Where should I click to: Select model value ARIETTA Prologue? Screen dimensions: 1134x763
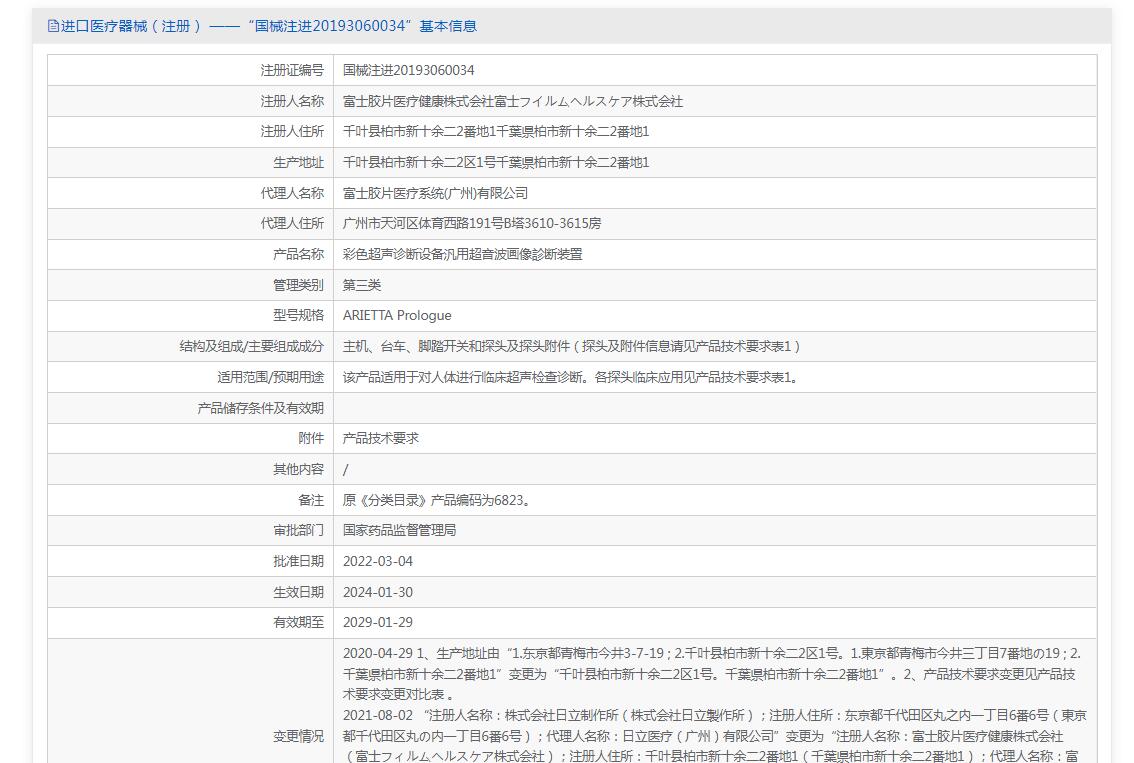pyautogui.click(x=397, y=315)
